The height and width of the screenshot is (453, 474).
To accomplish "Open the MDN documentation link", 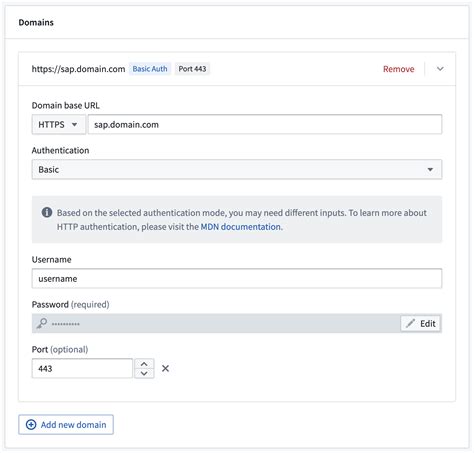I will (241, 227).
